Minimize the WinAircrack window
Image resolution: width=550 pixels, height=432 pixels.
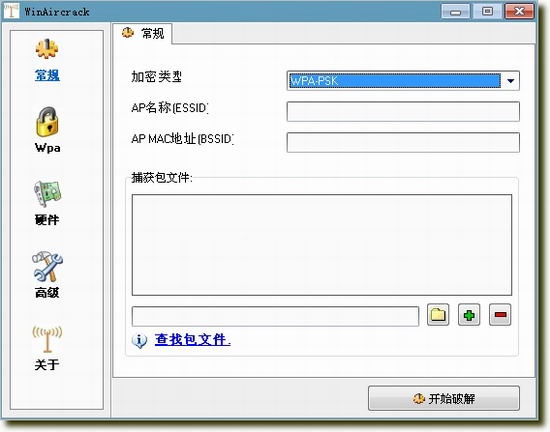tap(455, 12)
